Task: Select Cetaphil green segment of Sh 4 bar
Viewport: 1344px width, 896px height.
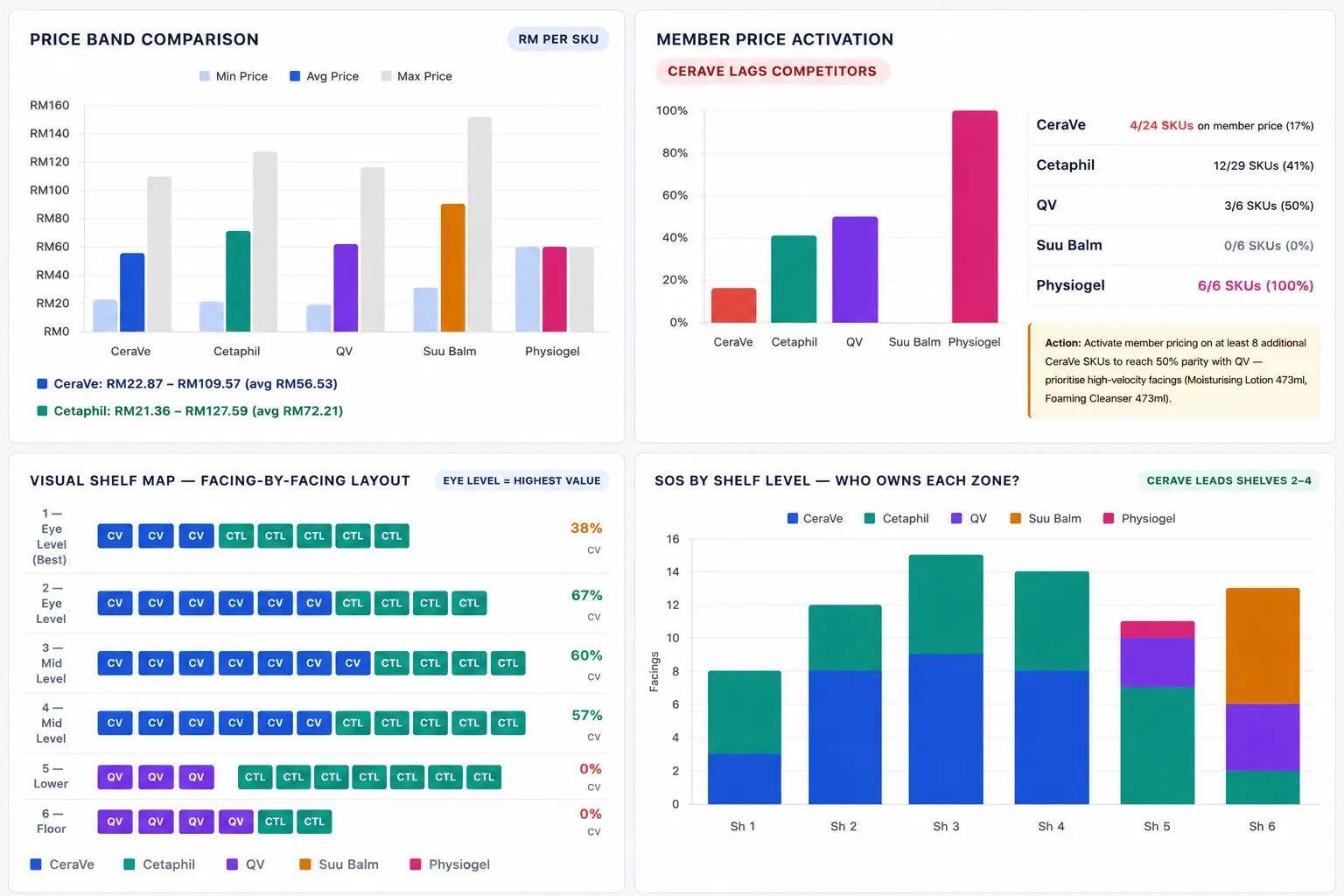Action: tap(1052, 621)
